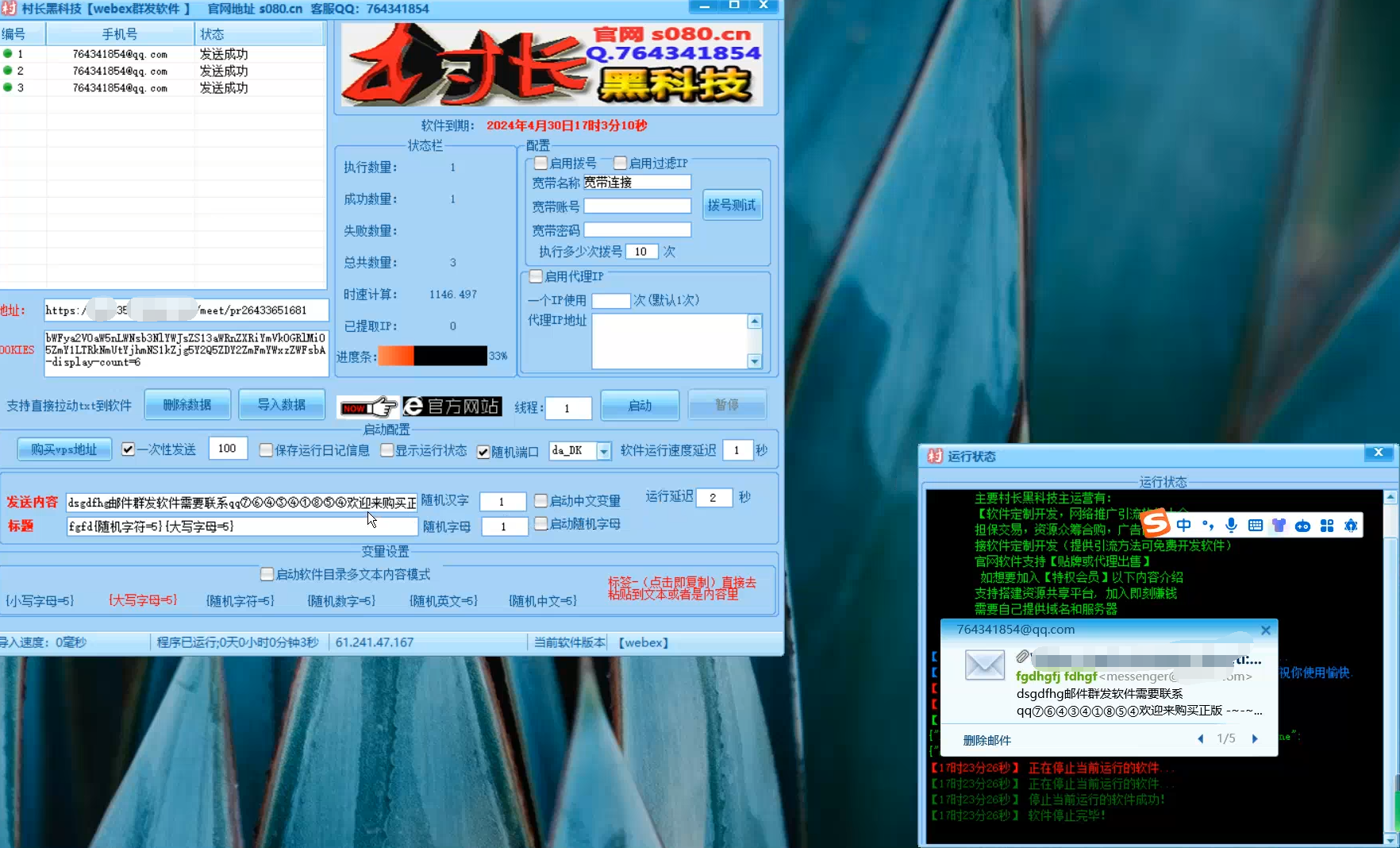Click the Sogou input method S logo

(x=1156, y=524)
